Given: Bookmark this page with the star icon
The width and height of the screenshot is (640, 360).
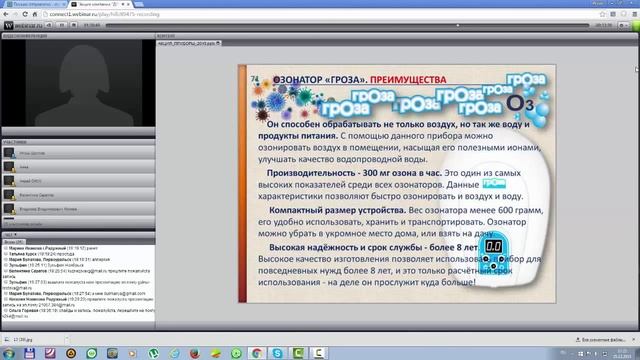Looking at the screenshot, I should tap(602, 14).
